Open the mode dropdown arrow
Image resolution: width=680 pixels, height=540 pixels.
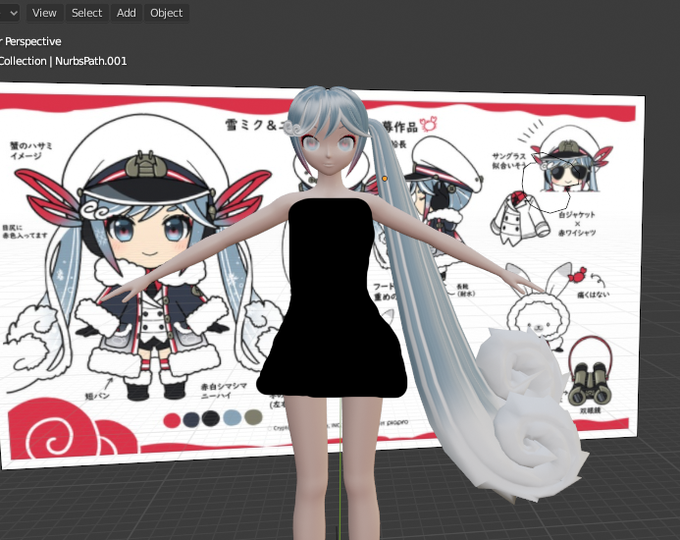(13, 13)
